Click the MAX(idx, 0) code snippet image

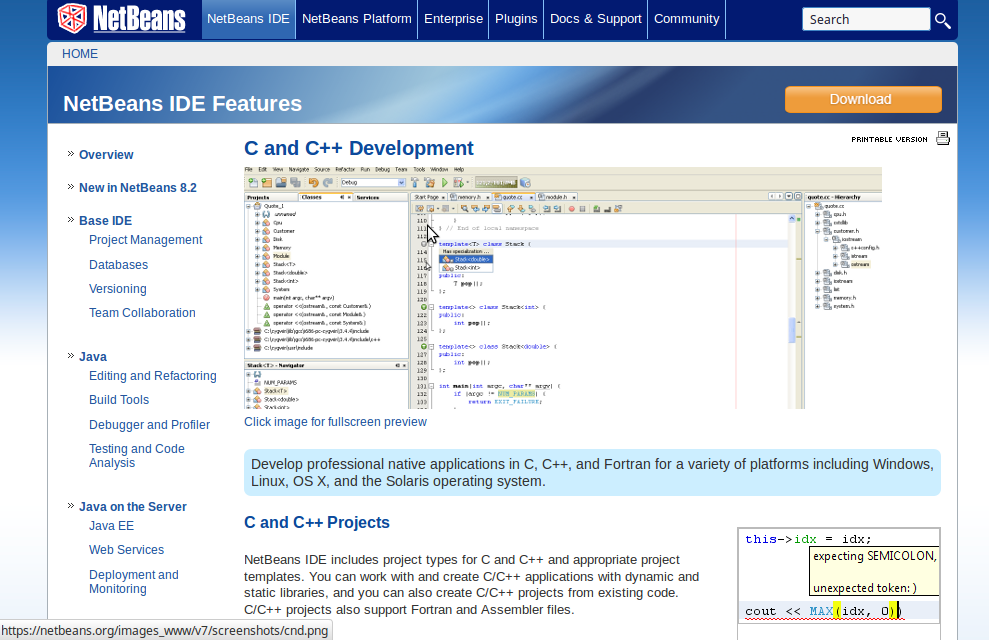(838, 574)
